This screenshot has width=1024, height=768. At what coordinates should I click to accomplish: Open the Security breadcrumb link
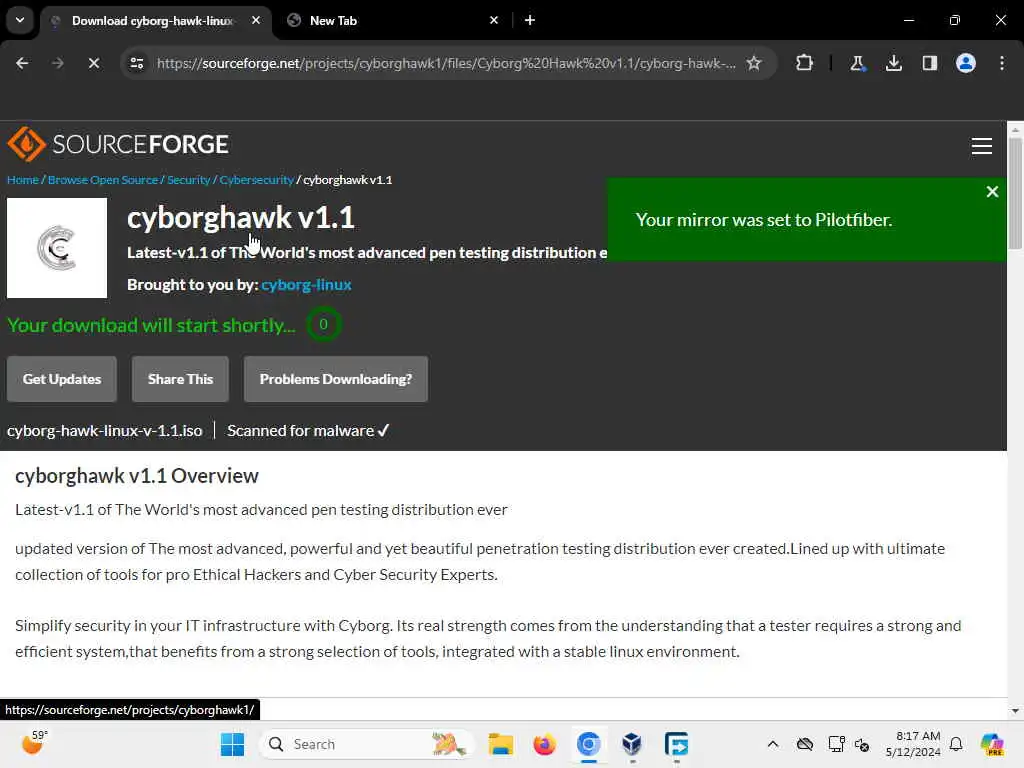[188, 180]
